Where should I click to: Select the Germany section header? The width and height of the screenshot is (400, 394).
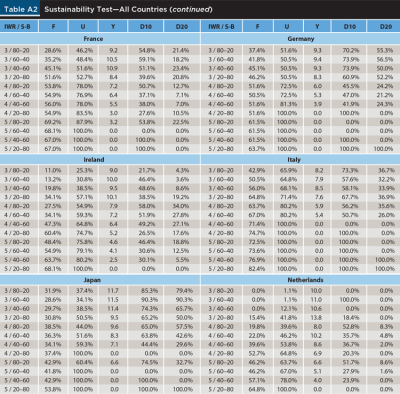[301, 39]
